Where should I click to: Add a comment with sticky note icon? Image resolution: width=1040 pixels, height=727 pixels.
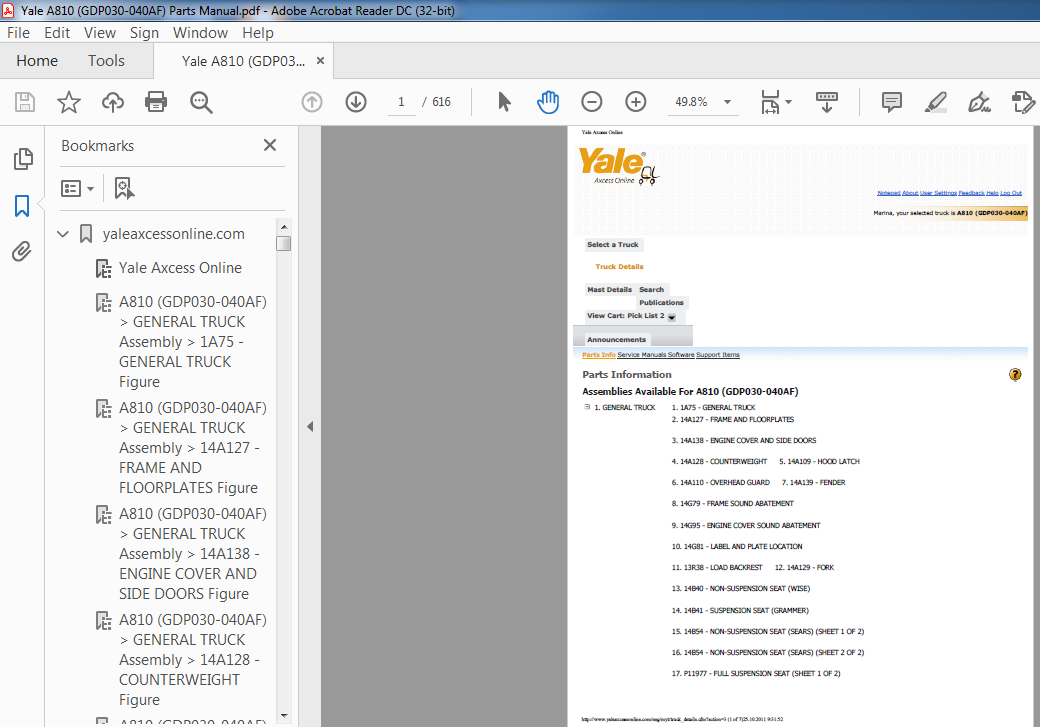[x=891, y=102]
